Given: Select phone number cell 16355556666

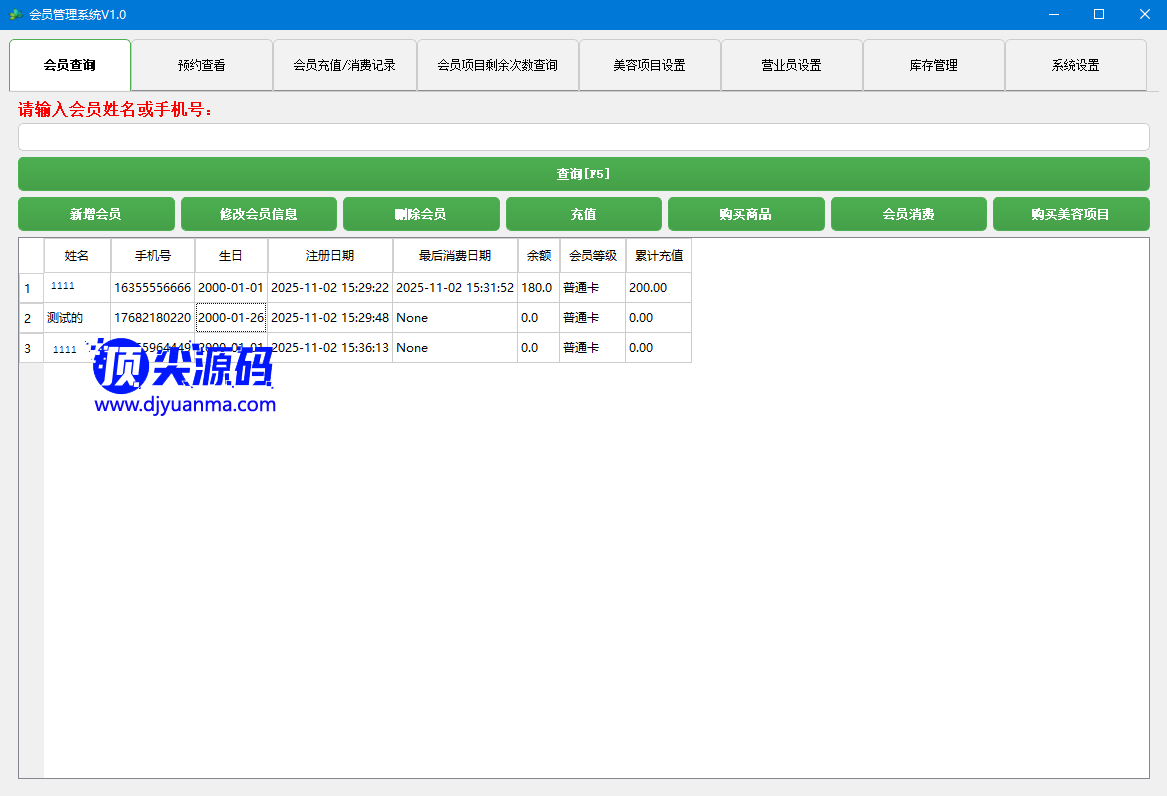Looking at the screenshot, I should pos(152,288).
